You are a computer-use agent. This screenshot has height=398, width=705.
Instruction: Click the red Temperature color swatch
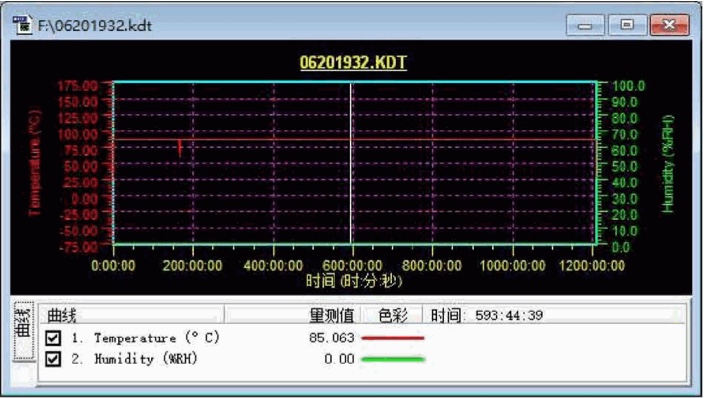[x=393, y=338]
